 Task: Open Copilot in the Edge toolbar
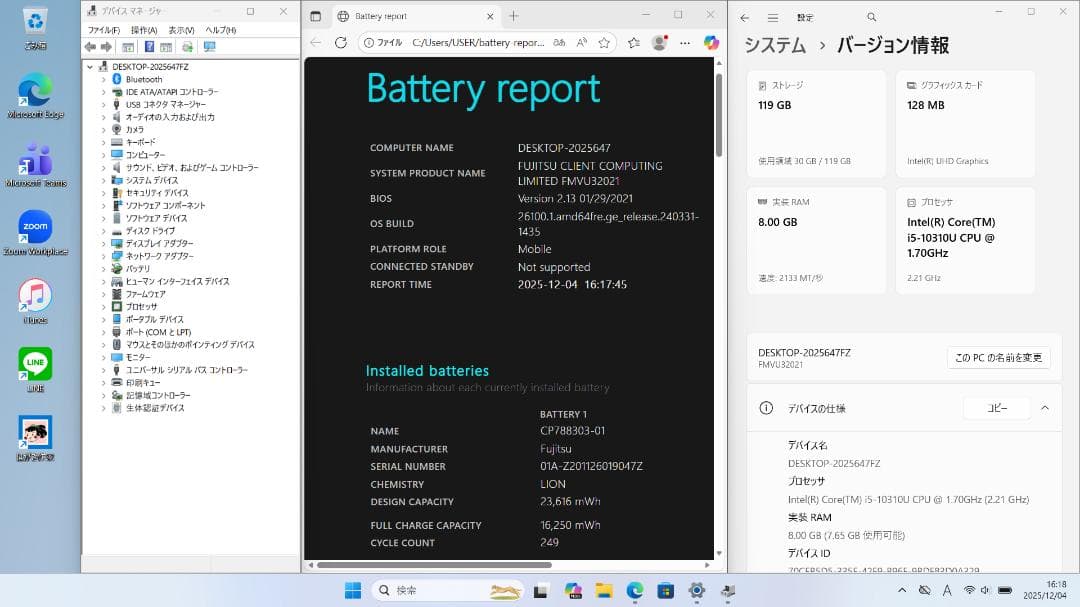click(x=710, y=44)
